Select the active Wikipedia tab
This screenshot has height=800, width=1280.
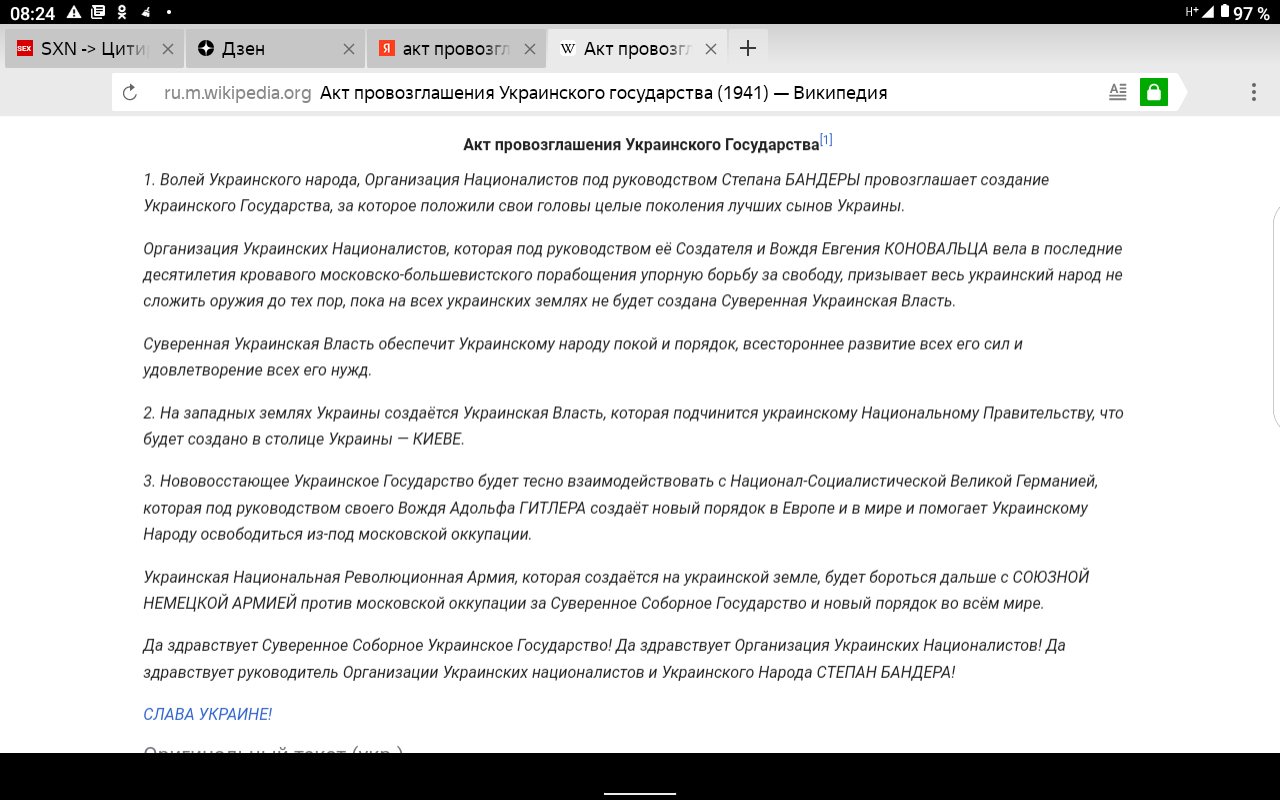coord(637,48)
